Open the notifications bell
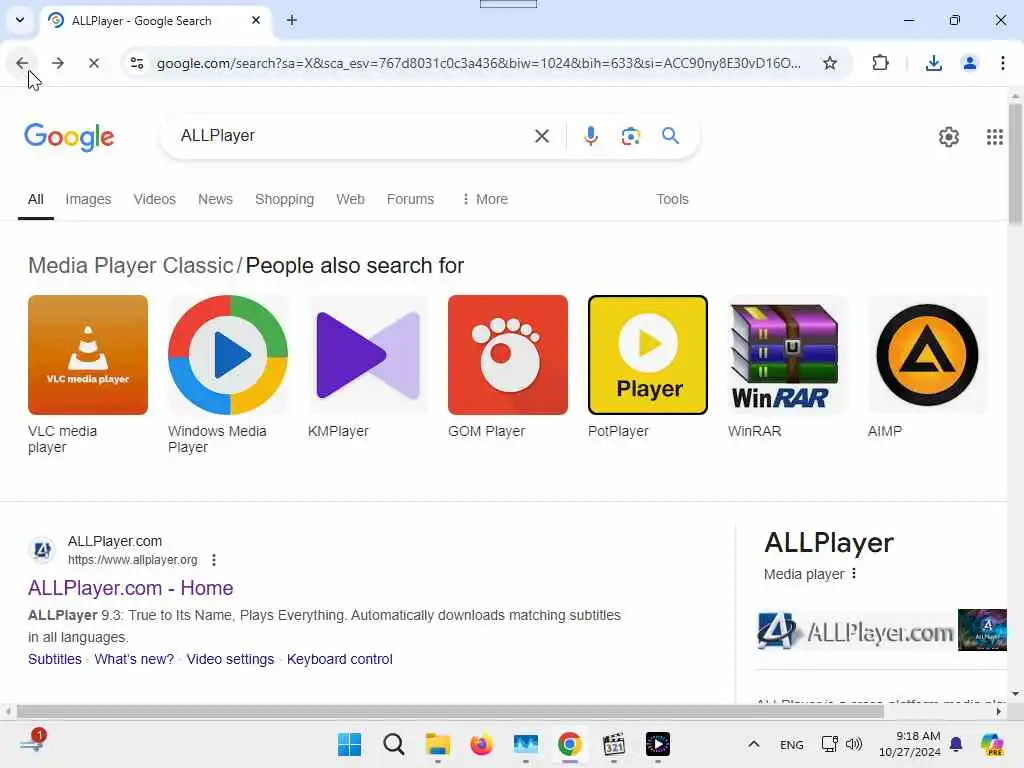 coord(956,744)
